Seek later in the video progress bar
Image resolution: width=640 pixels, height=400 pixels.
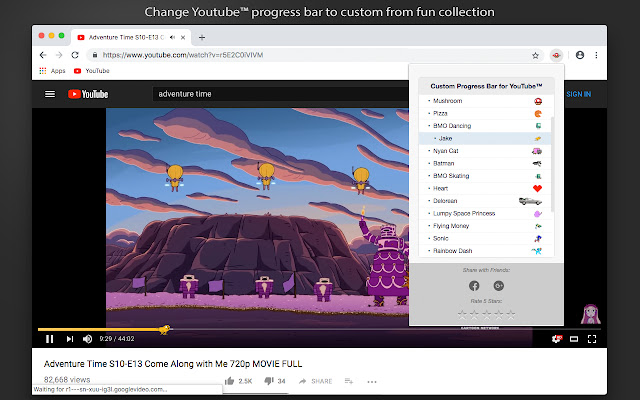(386, 329)
